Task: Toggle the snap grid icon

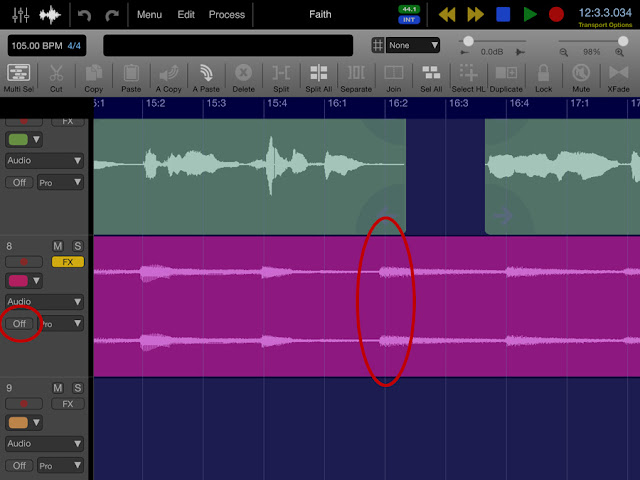Action: [378, 45]
